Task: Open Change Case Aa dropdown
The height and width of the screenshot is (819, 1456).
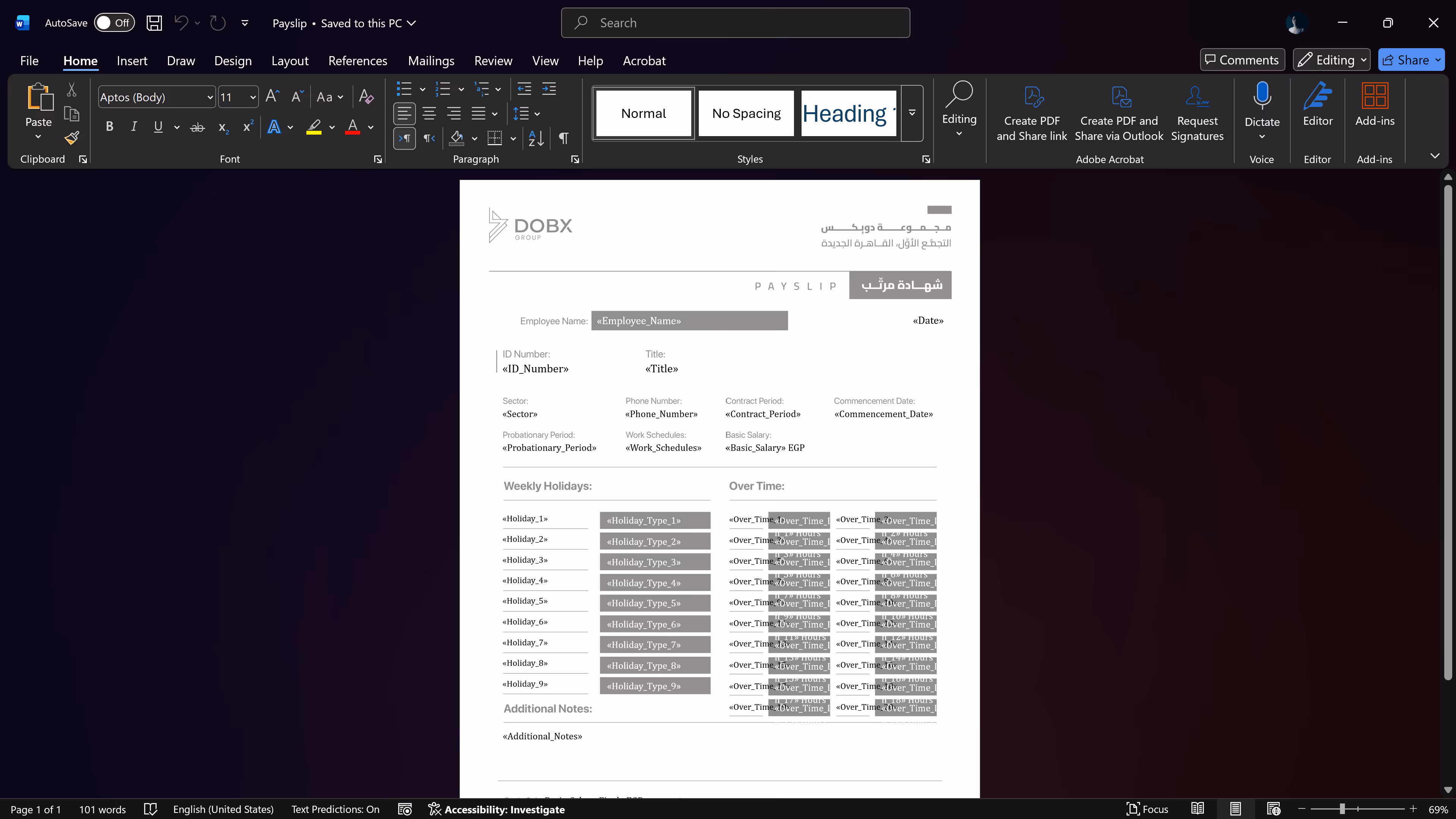Action: tap(330, 97)
